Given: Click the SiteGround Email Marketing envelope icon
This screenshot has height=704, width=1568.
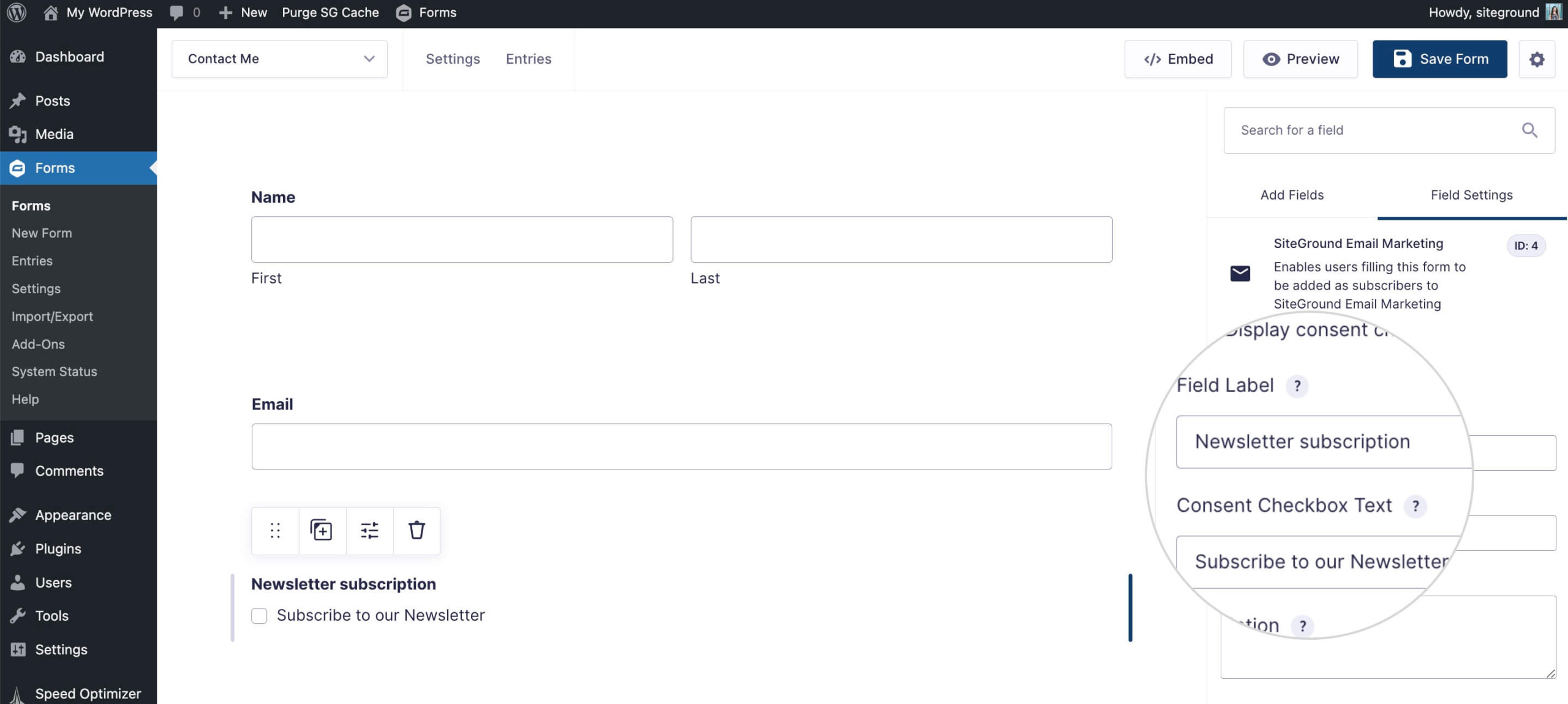Looking at the screenshot, I should [1240, 273].
